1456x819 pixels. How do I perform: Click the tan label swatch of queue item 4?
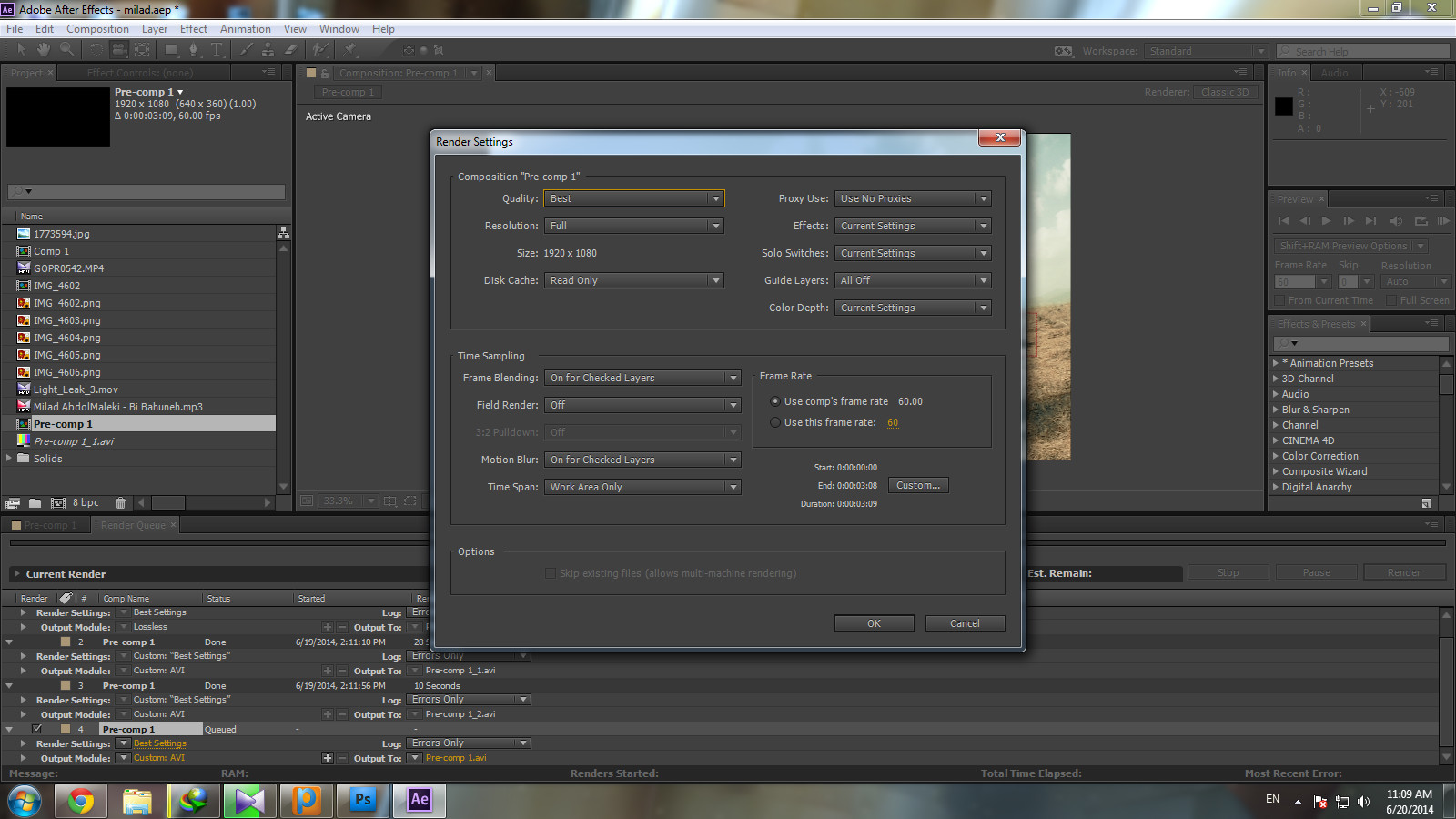point(66,729)
